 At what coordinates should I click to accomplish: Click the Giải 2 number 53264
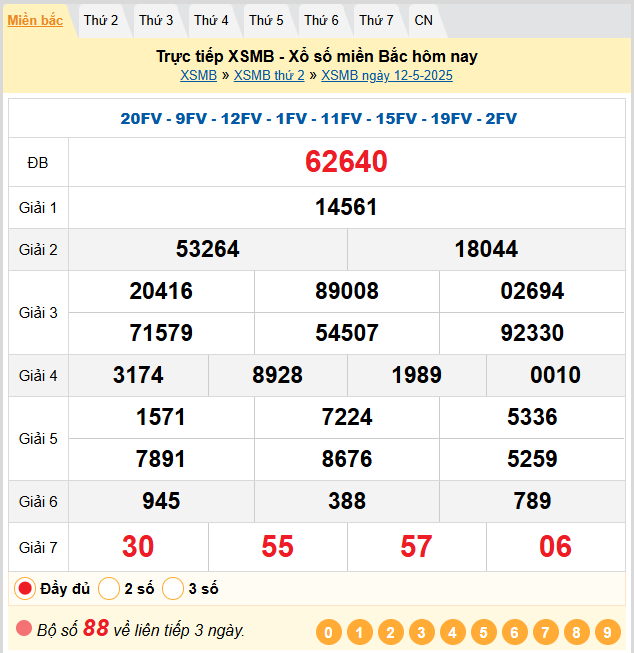[x=207, y=249]
